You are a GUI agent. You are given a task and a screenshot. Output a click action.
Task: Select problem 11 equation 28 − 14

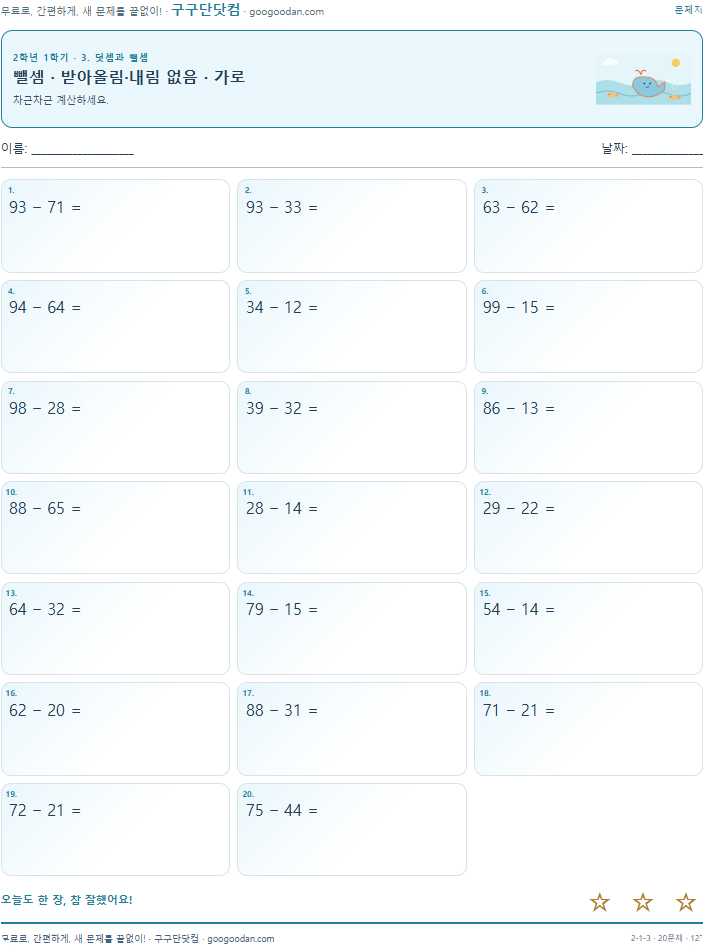tap(281, 509)
